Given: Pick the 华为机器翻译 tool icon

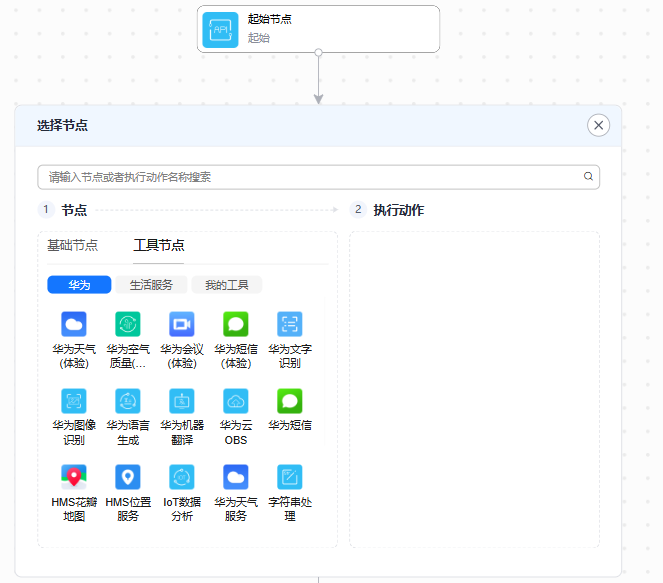Looking at the screenshot, I should (x=182, y=401).
